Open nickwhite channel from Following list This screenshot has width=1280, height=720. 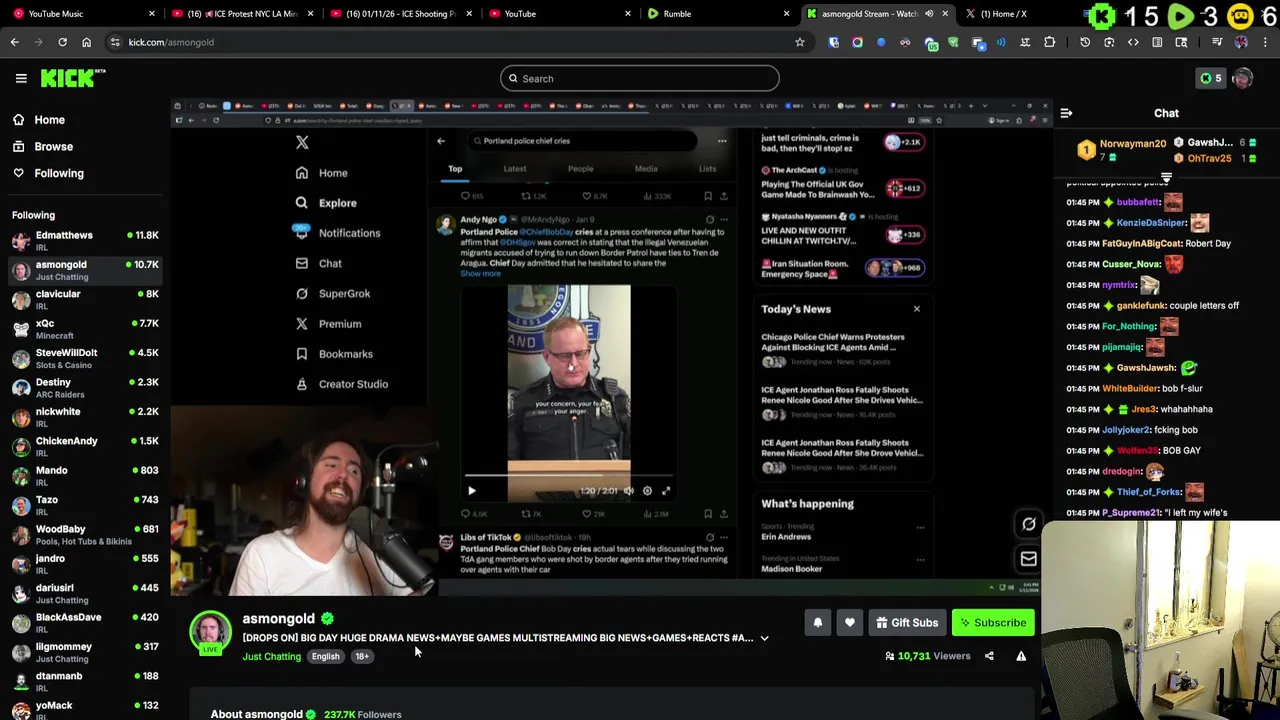pos(84,417)
